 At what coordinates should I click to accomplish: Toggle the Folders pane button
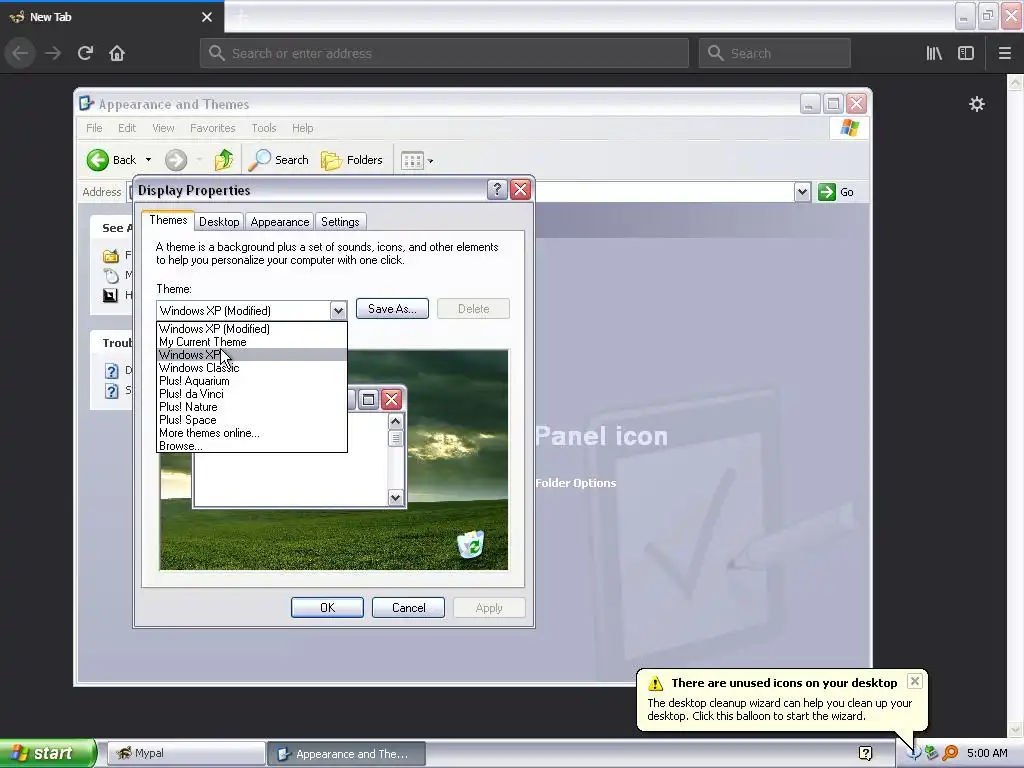[x=352, y=160]
